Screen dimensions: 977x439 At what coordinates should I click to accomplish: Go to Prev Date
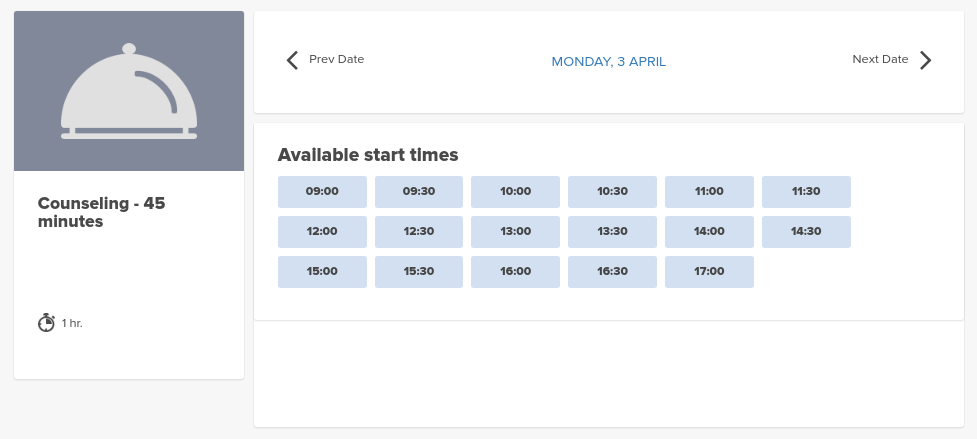pyautogui.click(x=336, y=59)
